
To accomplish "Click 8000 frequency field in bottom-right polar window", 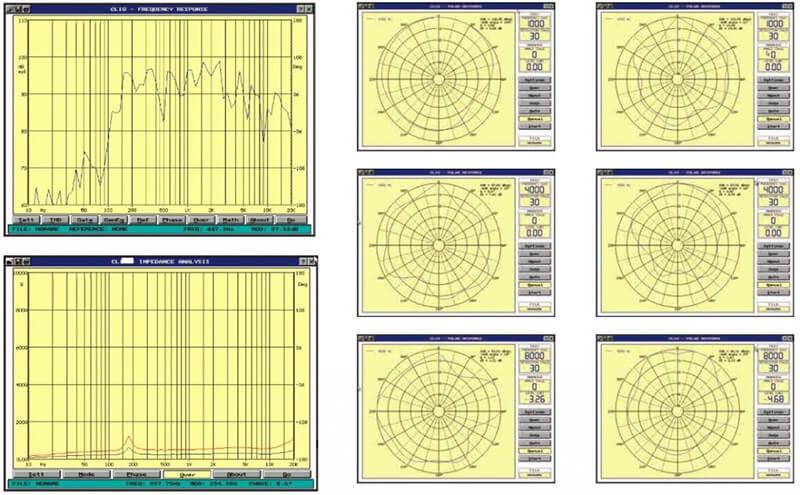I will tap(773, 356).
